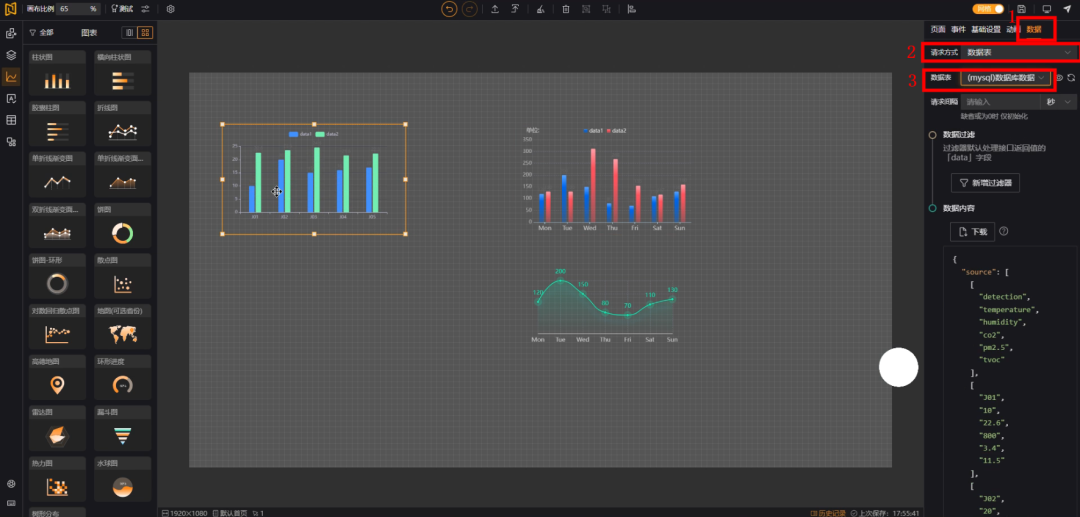
Task: Open the plugin component icon at sidebar top
Action: point(11,33)
